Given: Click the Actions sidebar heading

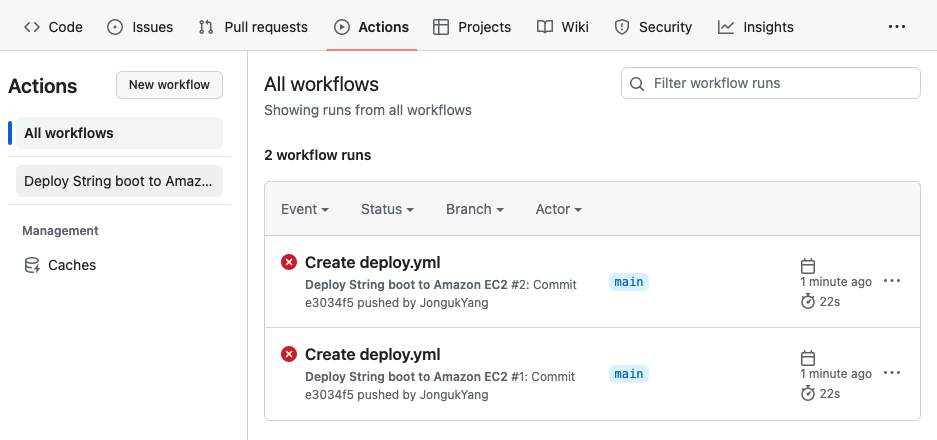Looking at the screenshot, I should click(42, 86).
